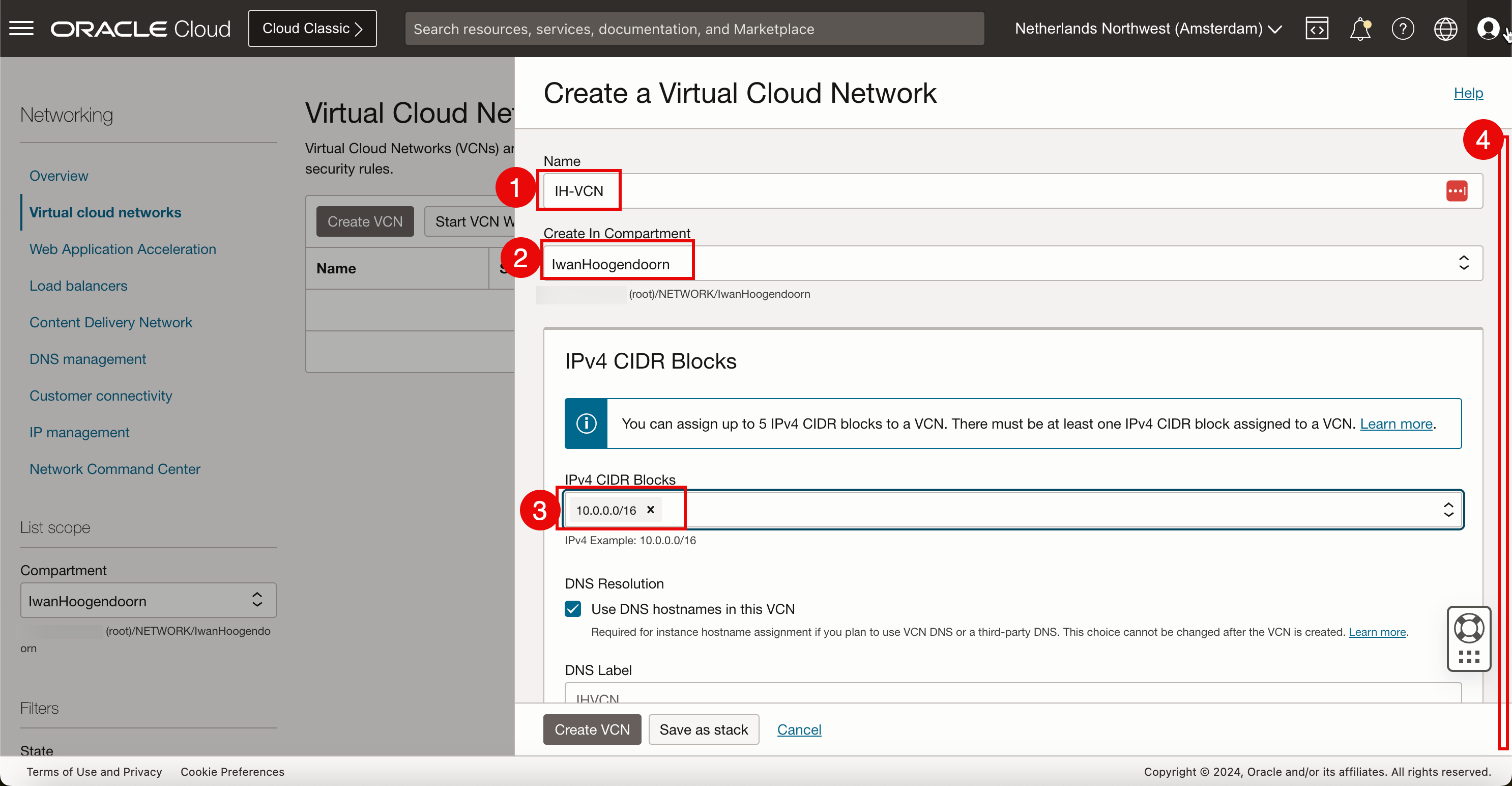
Task: Remove the 10.0.0.0/16 CIDR block tag
Action: pyautogui.click(x=650, y=509)
